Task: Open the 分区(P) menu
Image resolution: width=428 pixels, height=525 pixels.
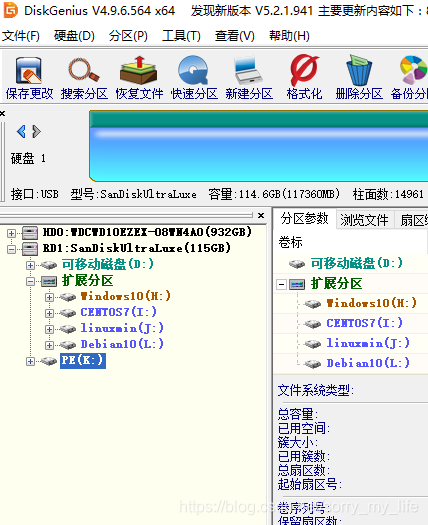Action: coord(128,36)
